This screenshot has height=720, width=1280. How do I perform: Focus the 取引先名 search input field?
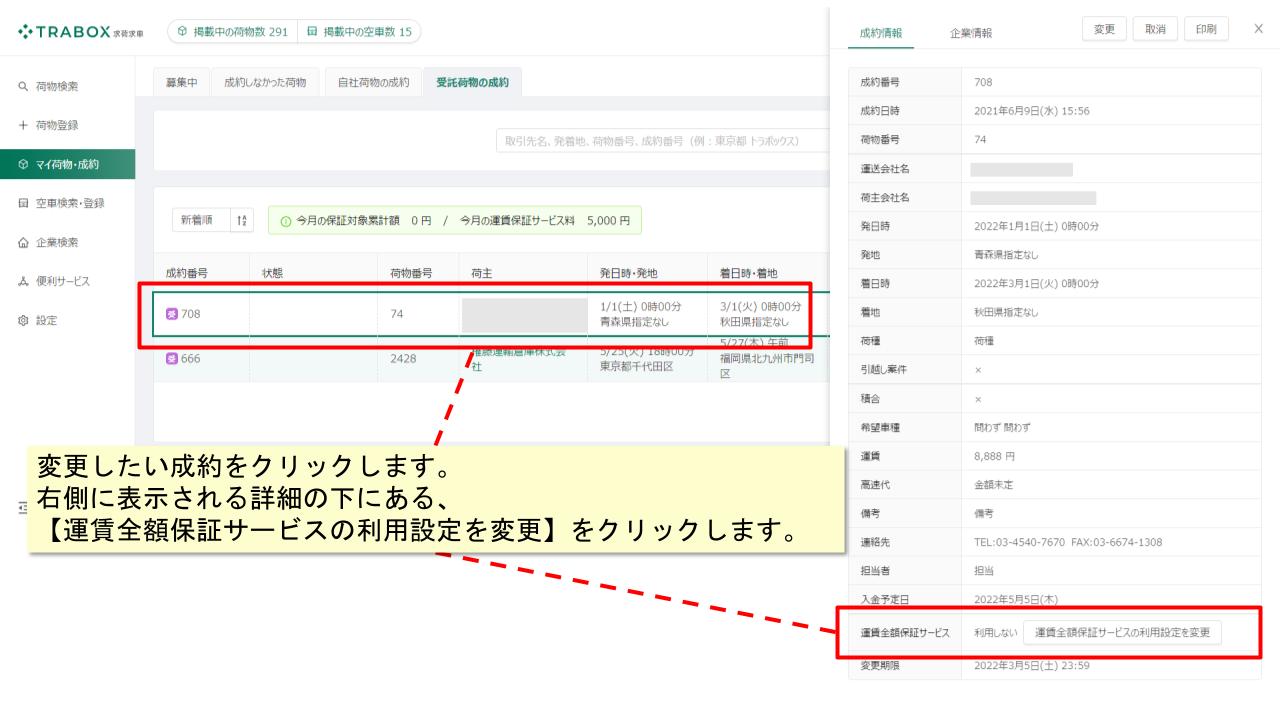tap(662, 141)
